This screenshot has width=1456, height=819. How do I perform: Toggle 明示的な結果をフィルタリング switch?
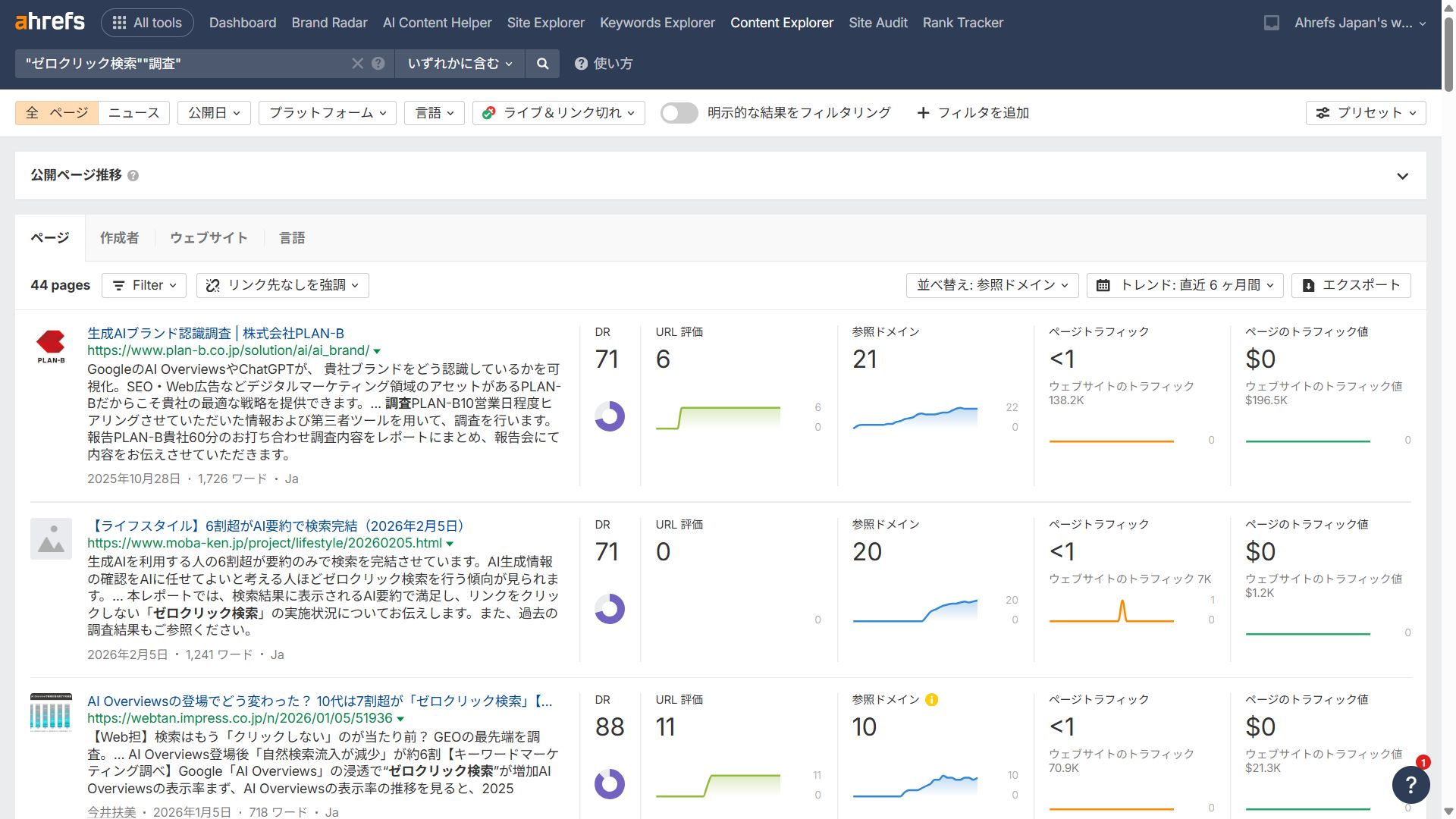pyautogui.click(x=679, y=113)
